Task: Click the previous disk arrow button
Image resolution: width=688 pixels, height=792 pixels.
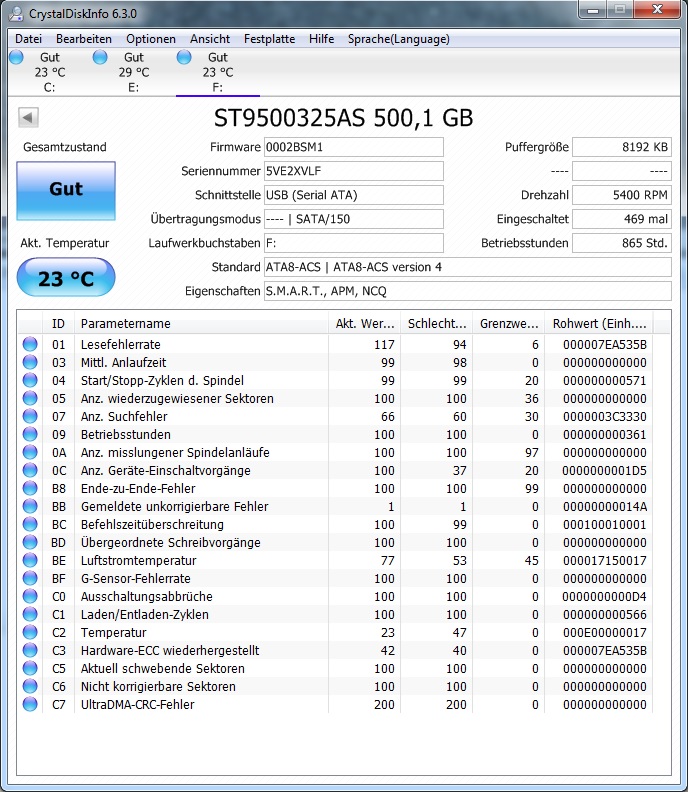Action: [x=28, y=118]
